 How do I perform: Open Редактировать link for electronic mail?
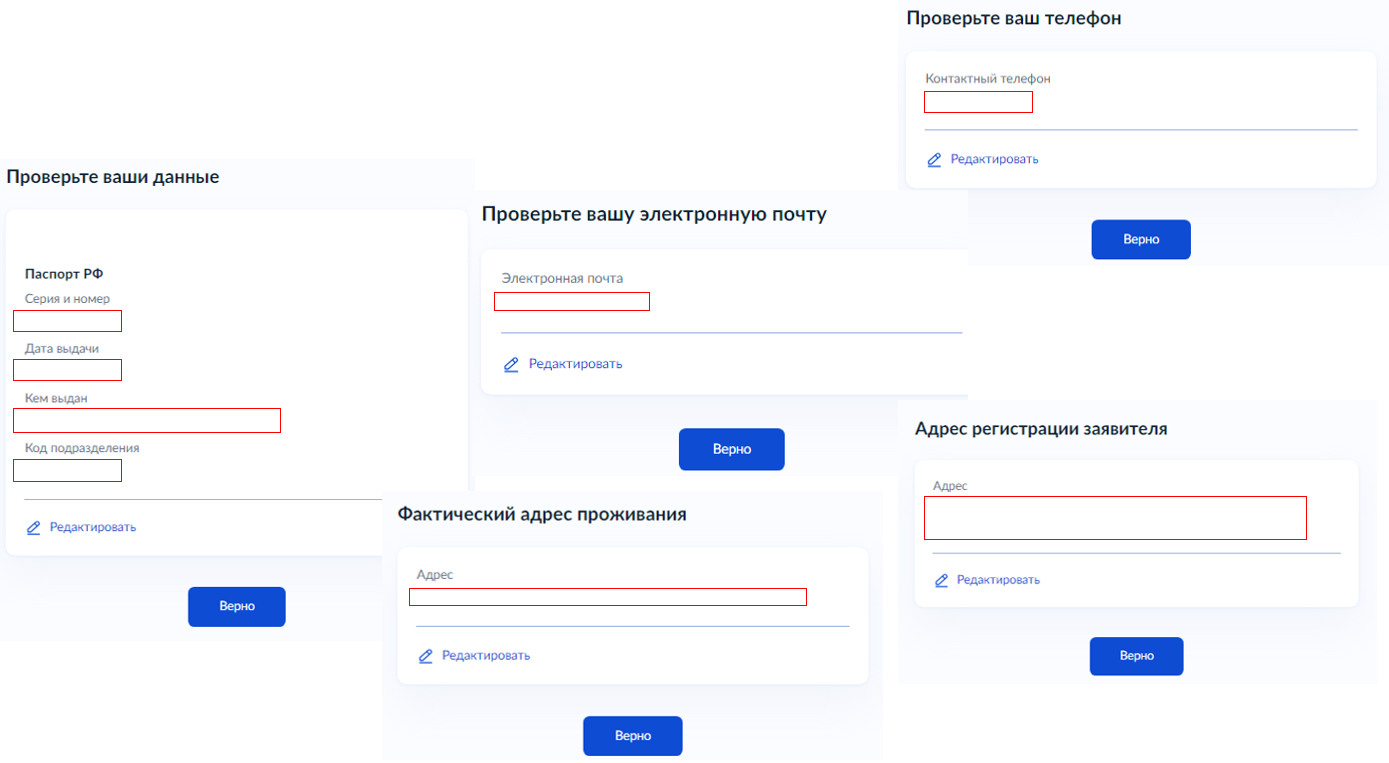(x=575, y=364)
